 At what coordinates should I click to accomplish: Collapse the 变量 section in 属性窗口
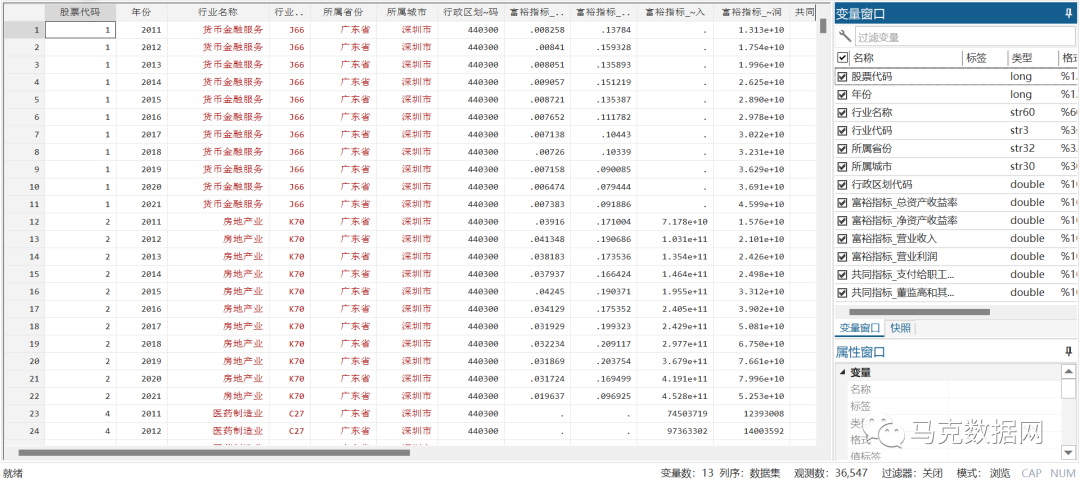tap(842, 373)
